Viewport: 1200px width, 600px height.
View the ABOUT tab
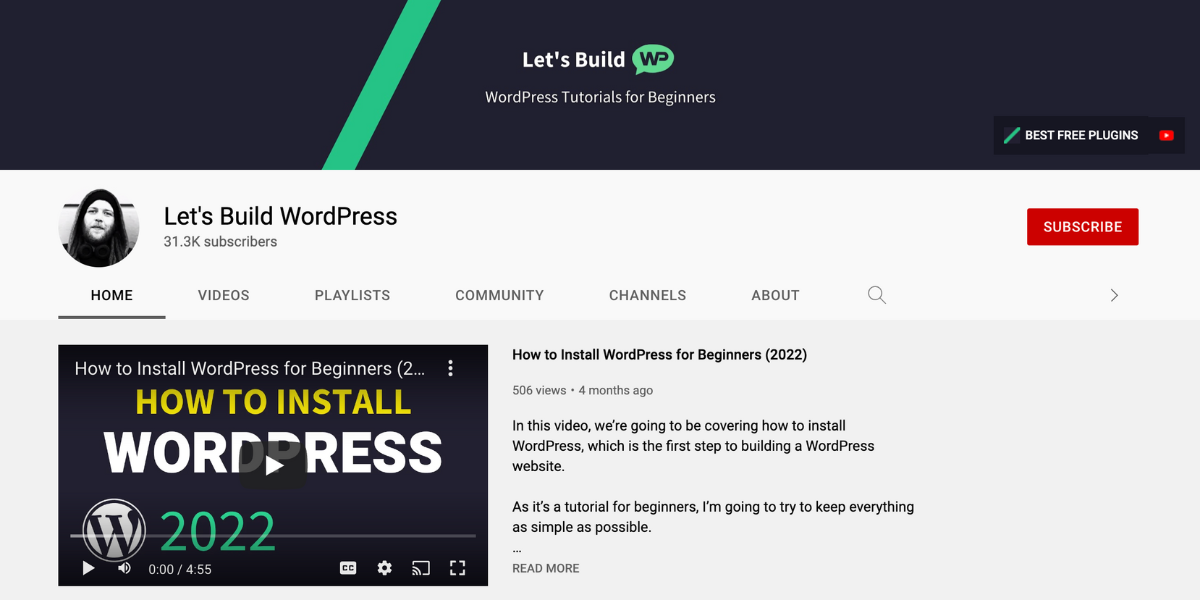(775, 295)
